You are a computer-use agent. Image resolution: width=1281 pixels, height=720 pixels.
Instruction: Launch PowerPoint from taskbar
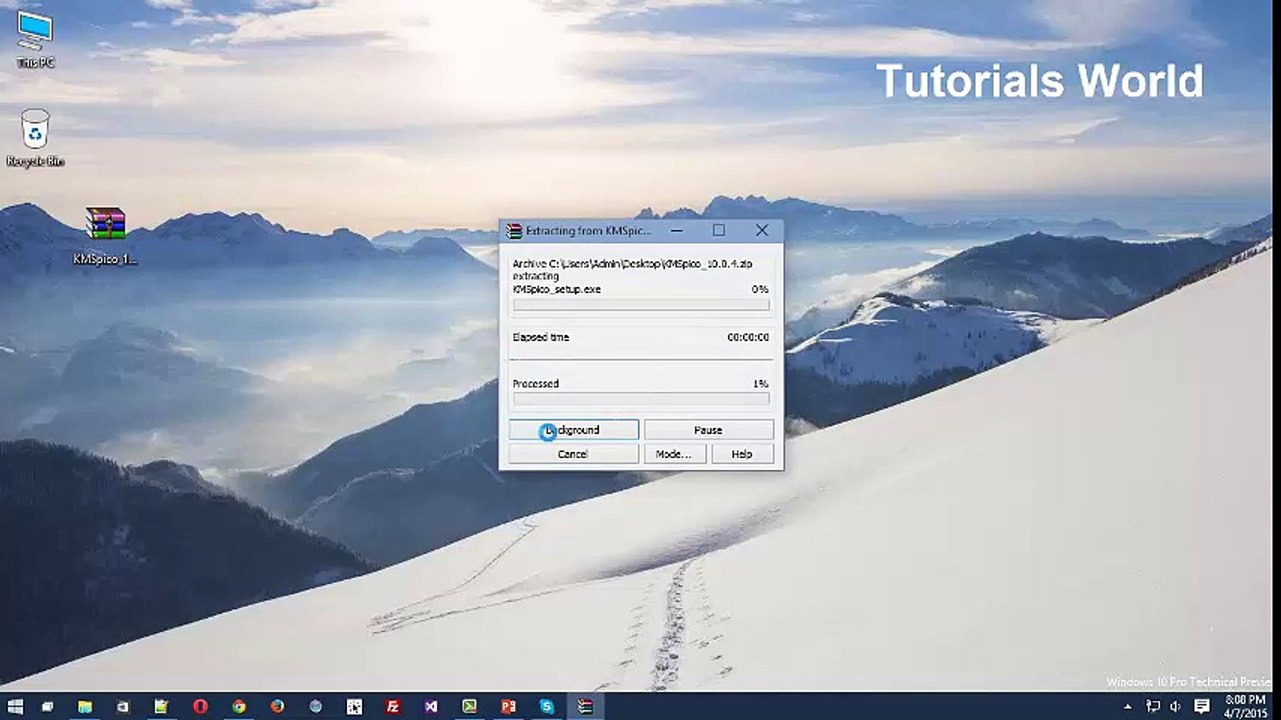(x=508, y=706)
